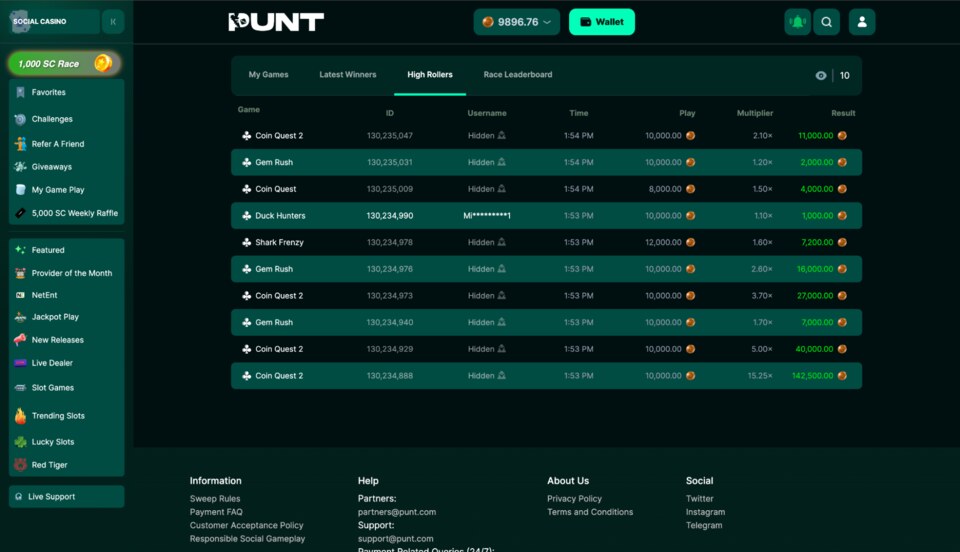Open the row count selector showing 10
Image resolution: width=960 pixels, height=552 pixels.
[x=845, y=76]
